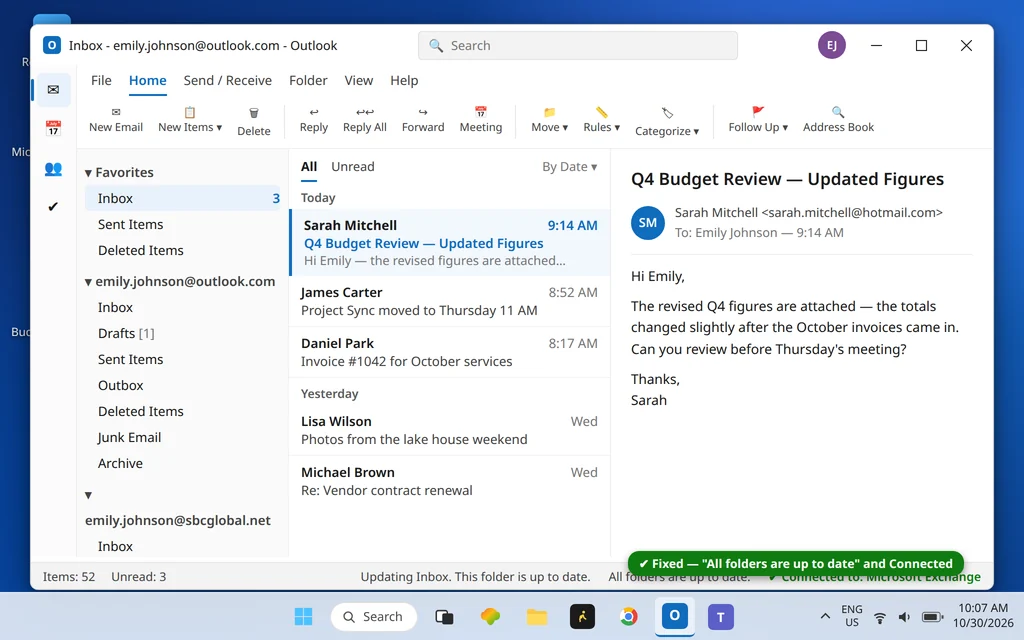Switch to the Folder tab
This screenshot has height=640, width=1024.
(x=308, y=80)
